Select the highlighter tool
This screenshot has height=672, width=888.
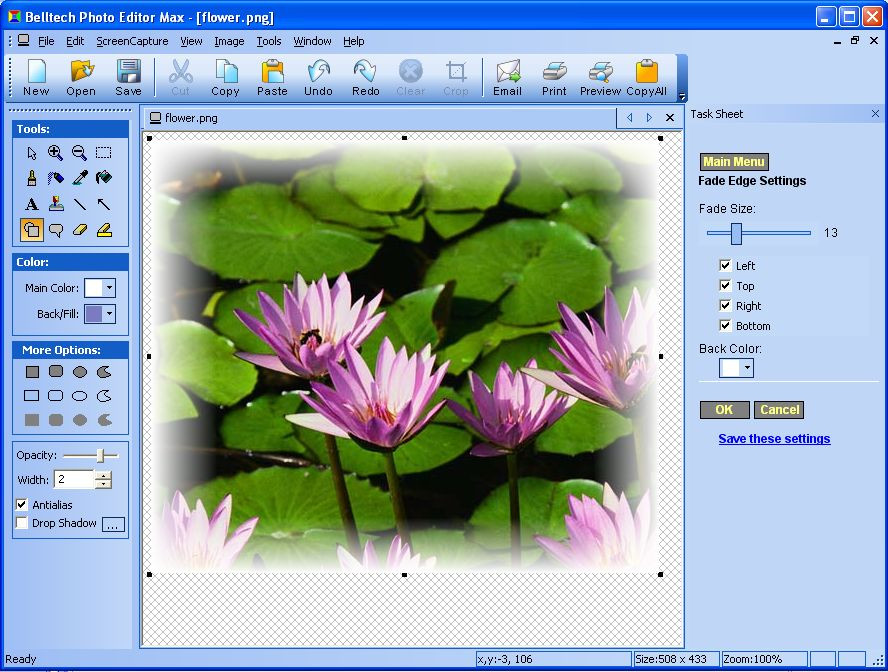(104, 230)
